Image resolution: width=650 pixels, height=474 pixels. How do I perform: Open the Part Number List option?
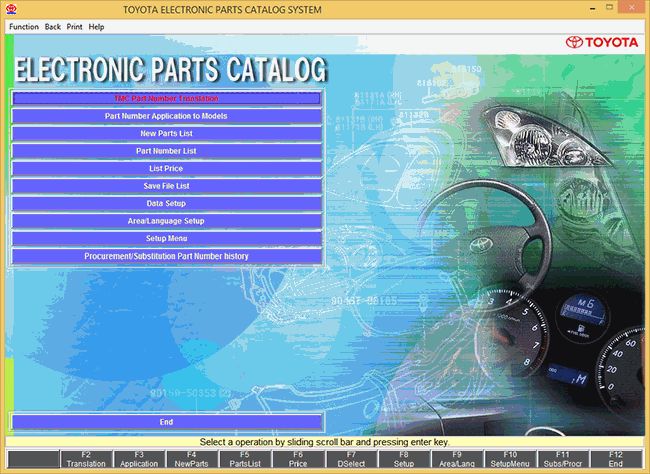[x=166, y=151]
